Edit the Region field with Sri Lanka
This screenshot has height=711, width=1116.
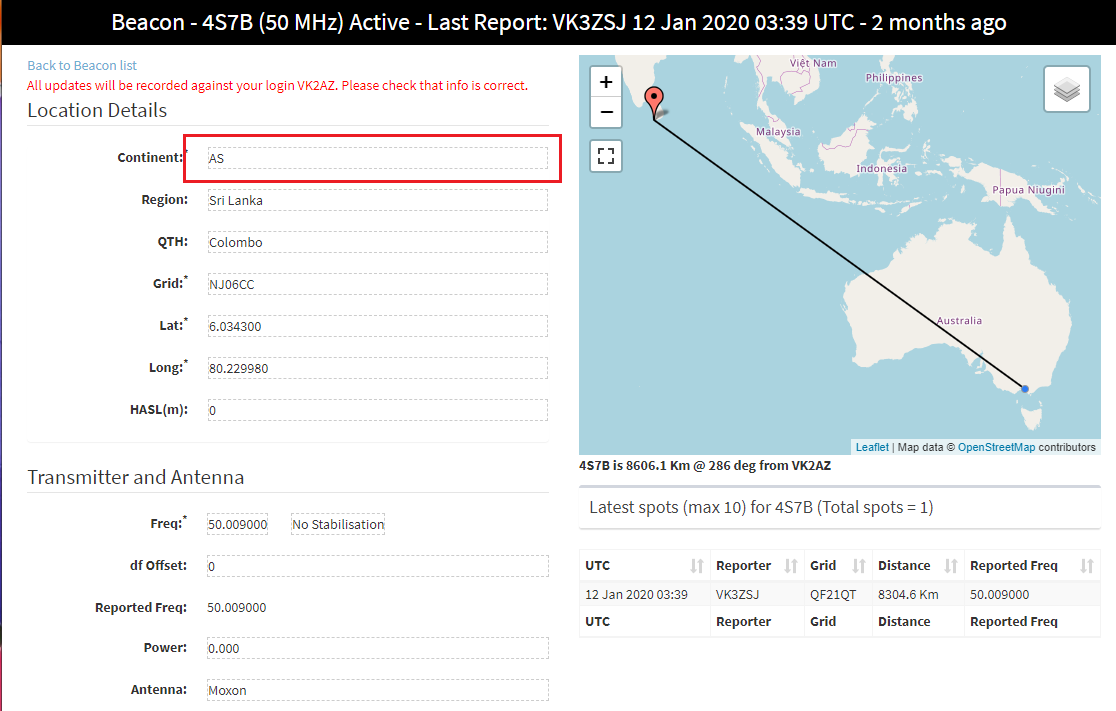377,200
